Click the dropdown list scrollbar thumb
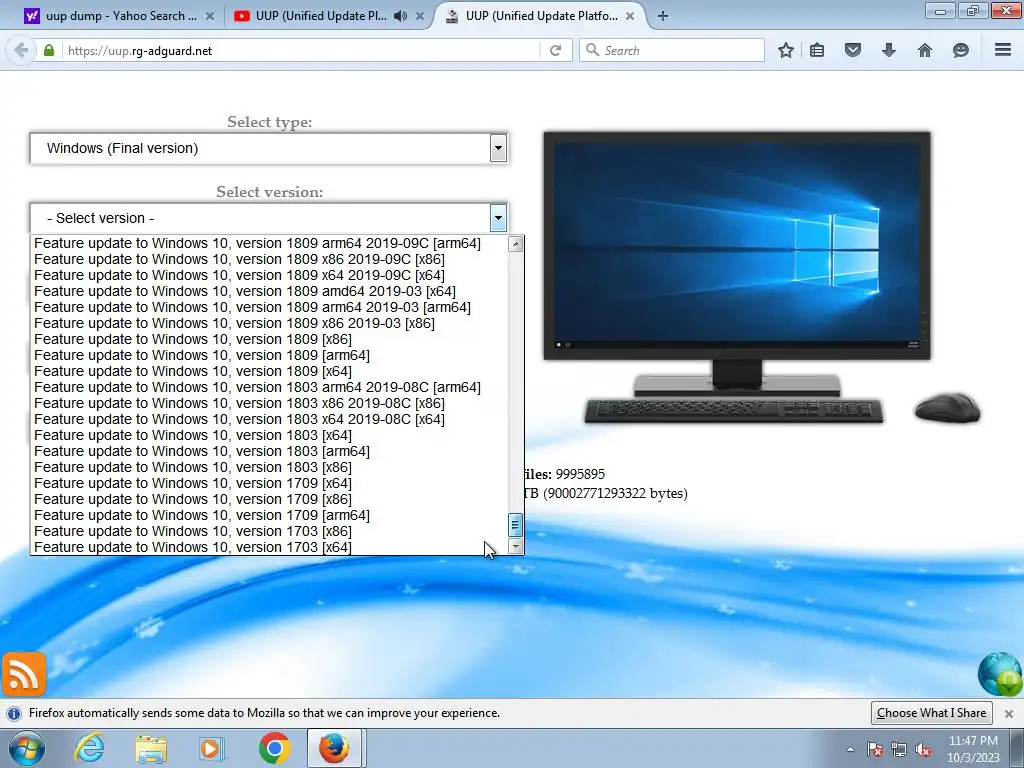Screen dimensions: 1024x768 (x=515, y=525)
